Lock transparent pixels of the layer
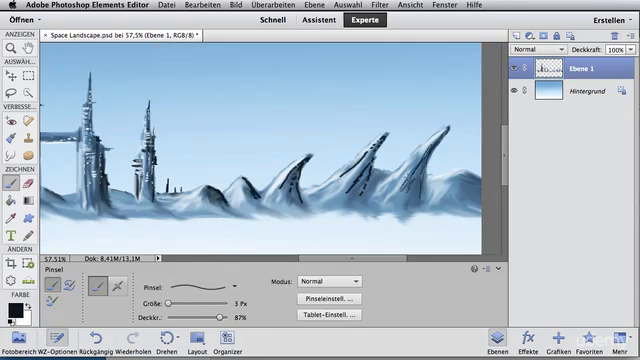The height and width of the screenshot is (360, 640). [570, 36]
